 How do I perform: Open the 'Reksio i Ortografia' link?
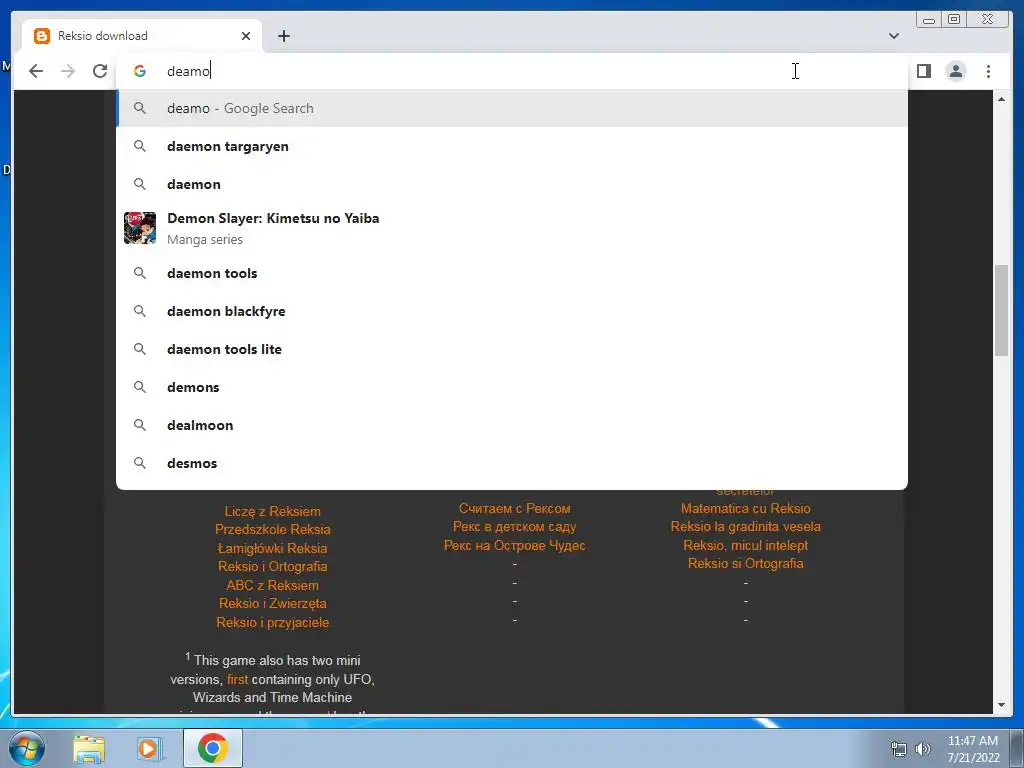pyautogui.click(x=272, y=566)
